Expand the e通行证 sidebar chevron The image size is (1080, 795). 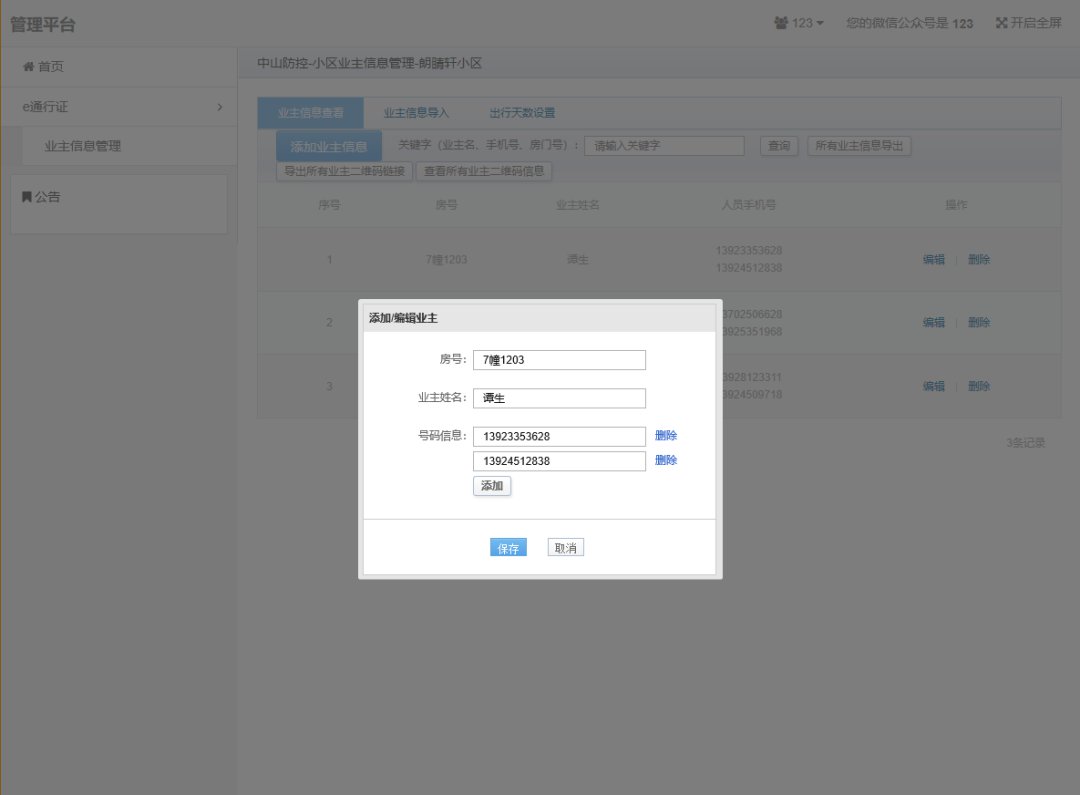tap(219, 106)
